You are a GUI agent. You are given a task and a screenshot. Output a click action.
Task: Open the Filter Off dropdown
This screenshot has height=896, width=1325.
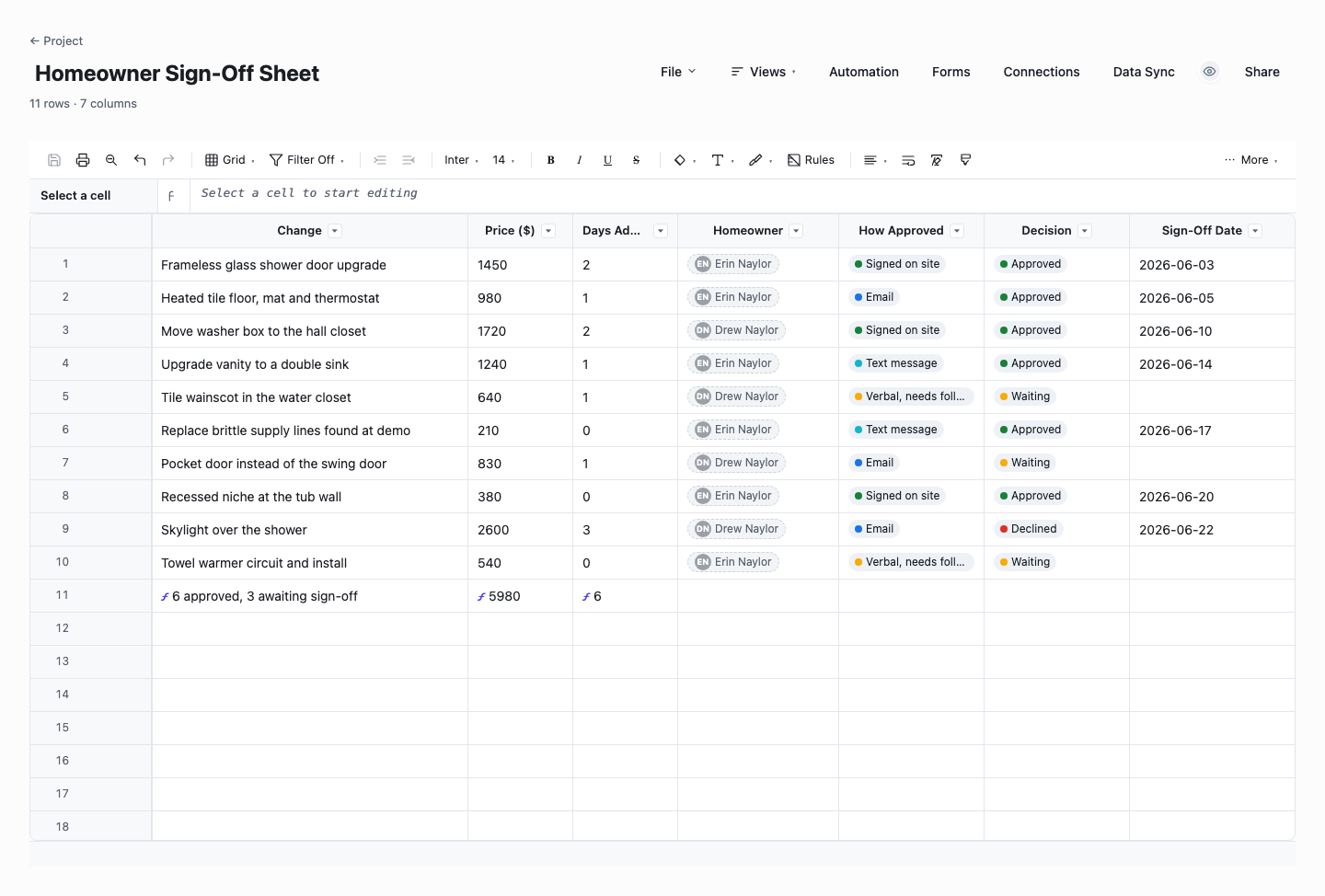click(307, 160)
